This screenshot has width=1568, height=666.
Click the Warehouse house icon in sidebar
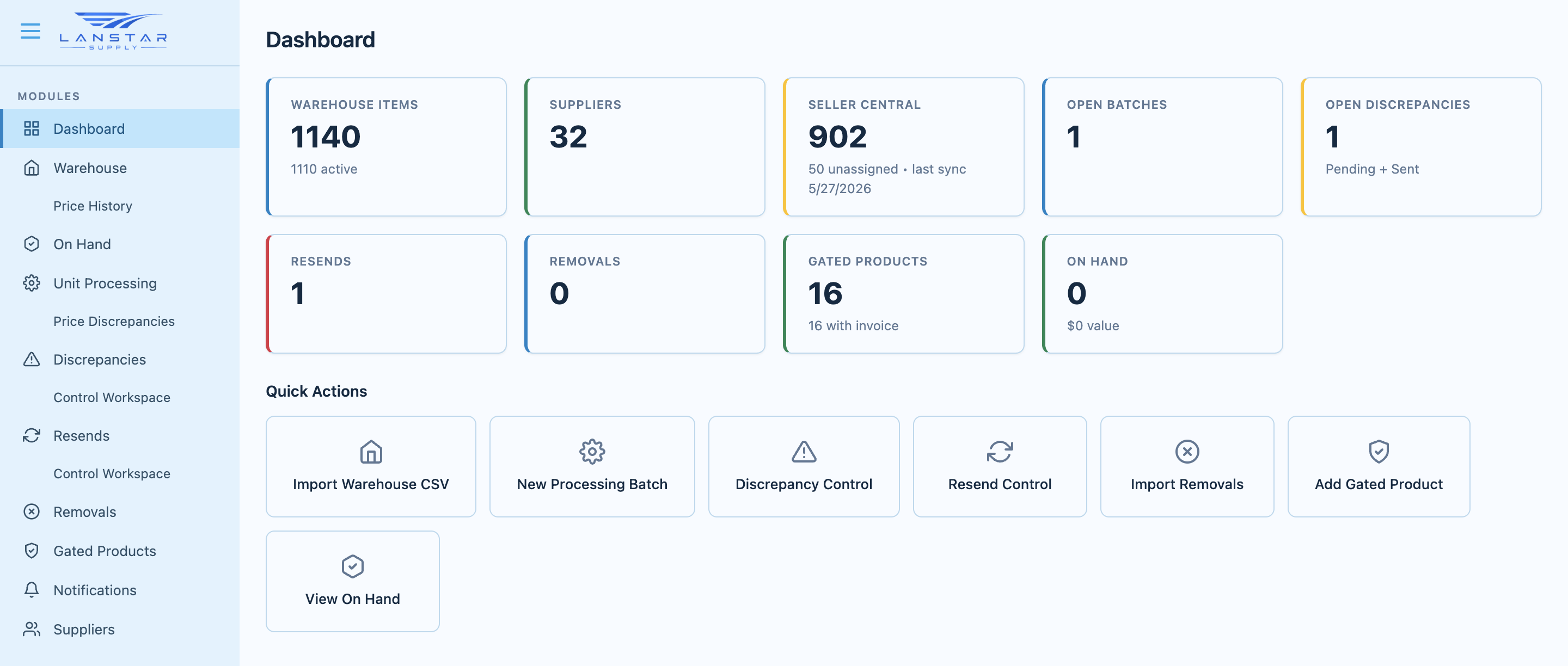pos(32,167)
